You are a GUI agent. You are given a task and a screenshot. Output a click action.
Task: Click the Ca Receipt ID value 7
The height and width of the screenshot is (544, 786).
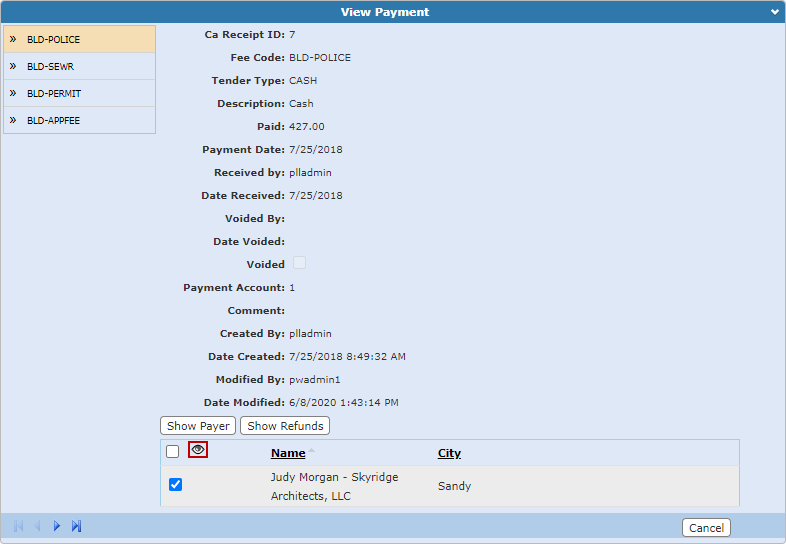(292, 35)
